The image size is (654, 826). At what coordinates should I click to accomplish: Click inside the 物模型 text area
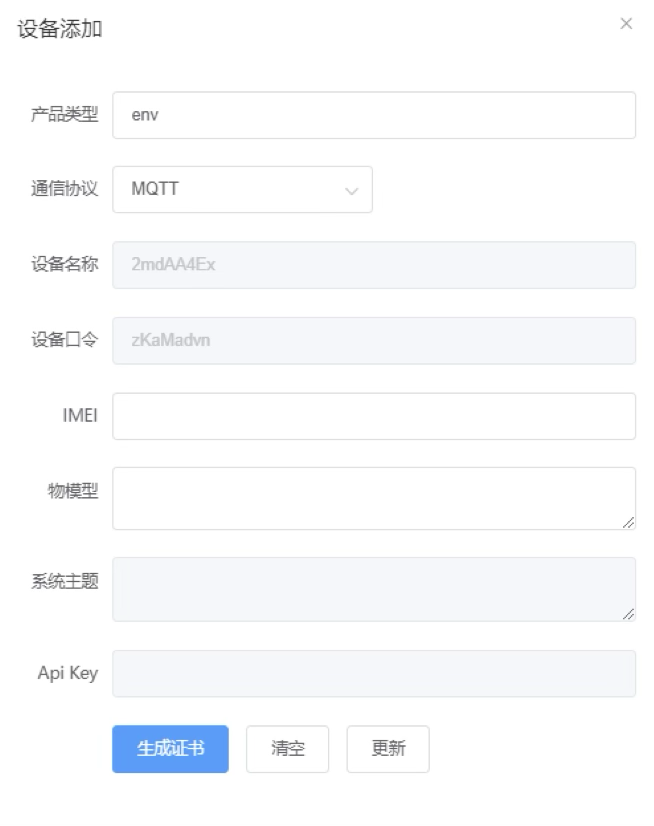click(x=373, y=497)
